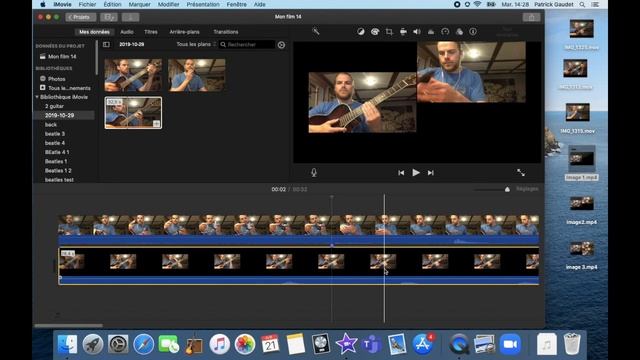This screenshot has height=360, width=640.
Task: Open the Présentation menu
Action: click(x=203, y=4)
